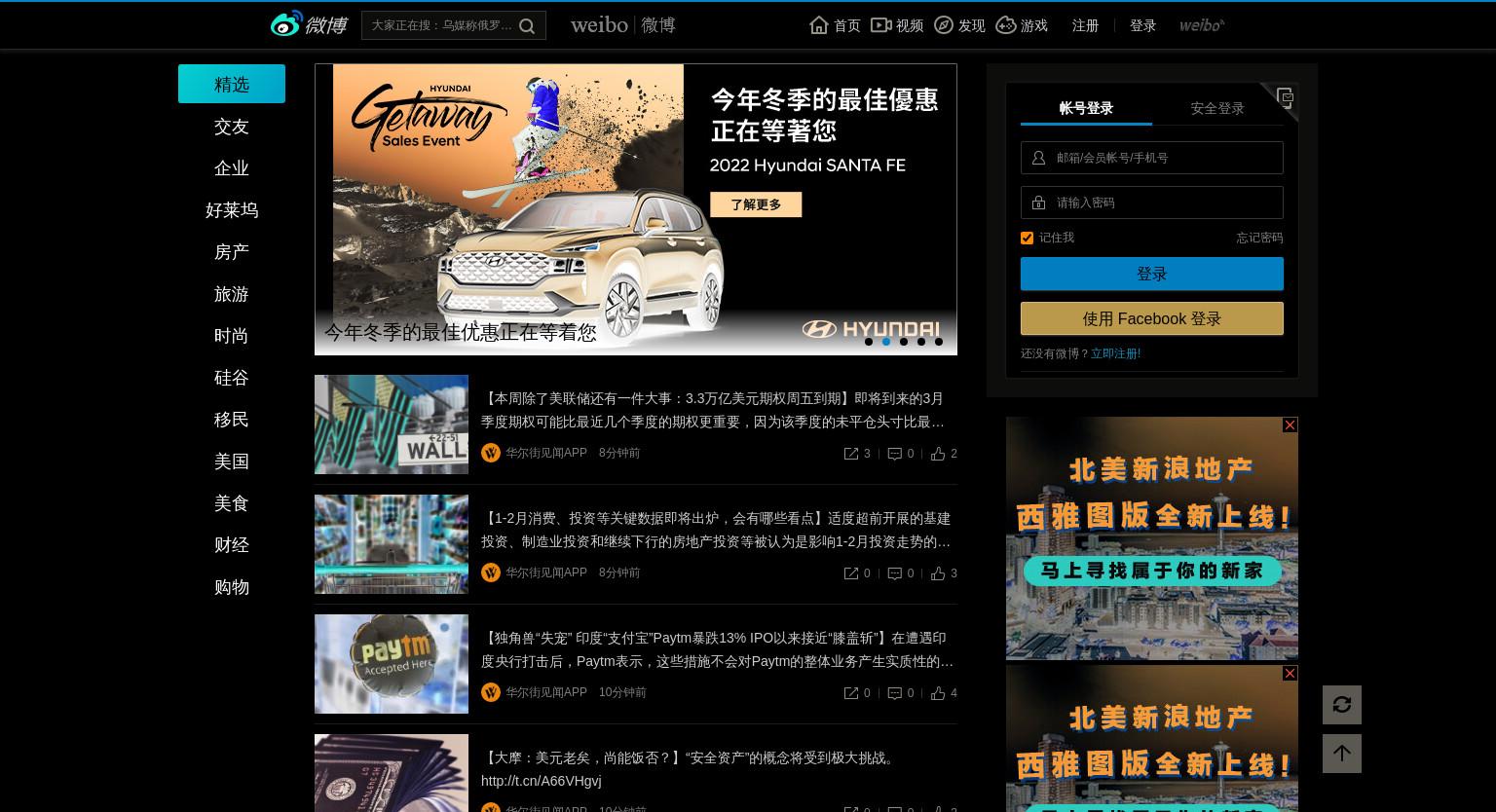Viewport: 1496px width, 812px height.
Task: Select 精选 category in sidebar
Action: point(232,84)
